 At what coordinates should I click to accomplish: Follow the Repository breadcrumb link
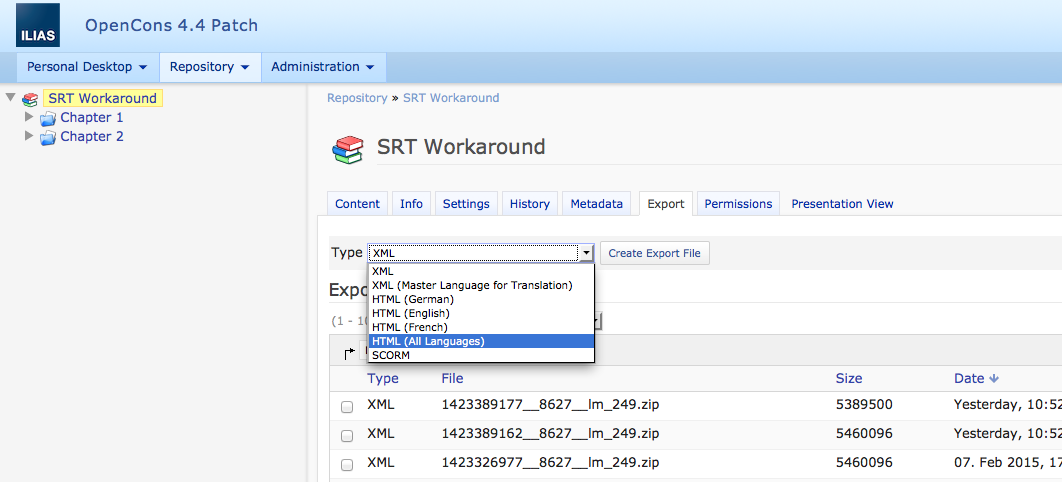coord(356,98)
